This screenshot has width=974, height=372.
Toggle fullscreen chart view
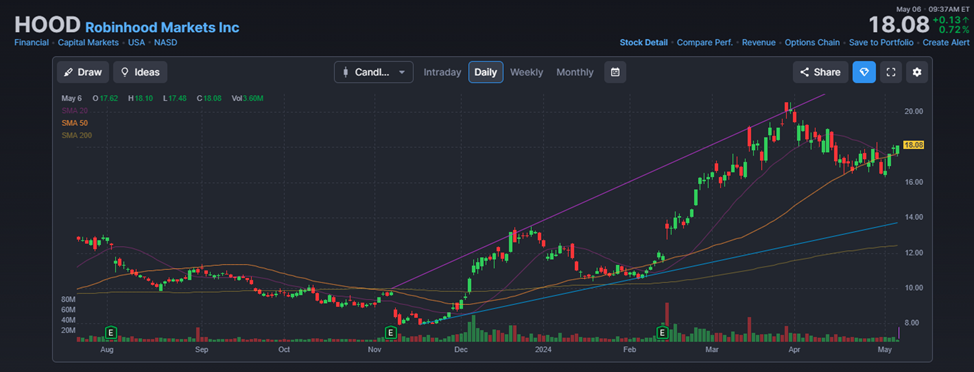pyautogui.click(x=891, y=72)
